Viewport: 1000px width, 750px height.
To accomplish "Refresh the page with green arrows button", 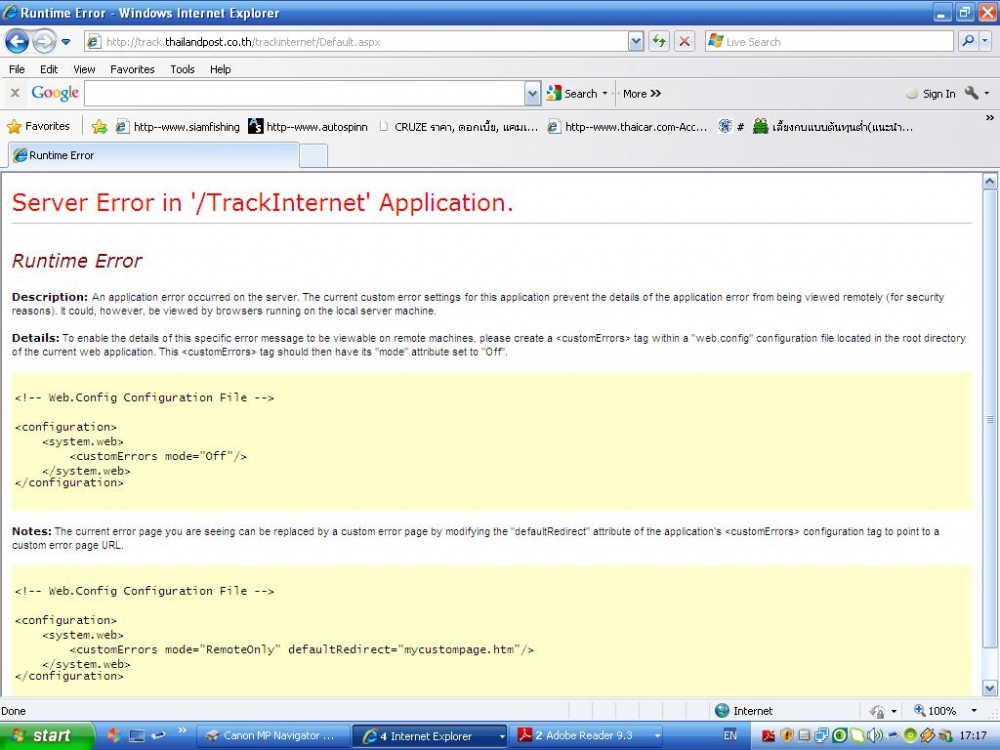I will click(659, 42).
